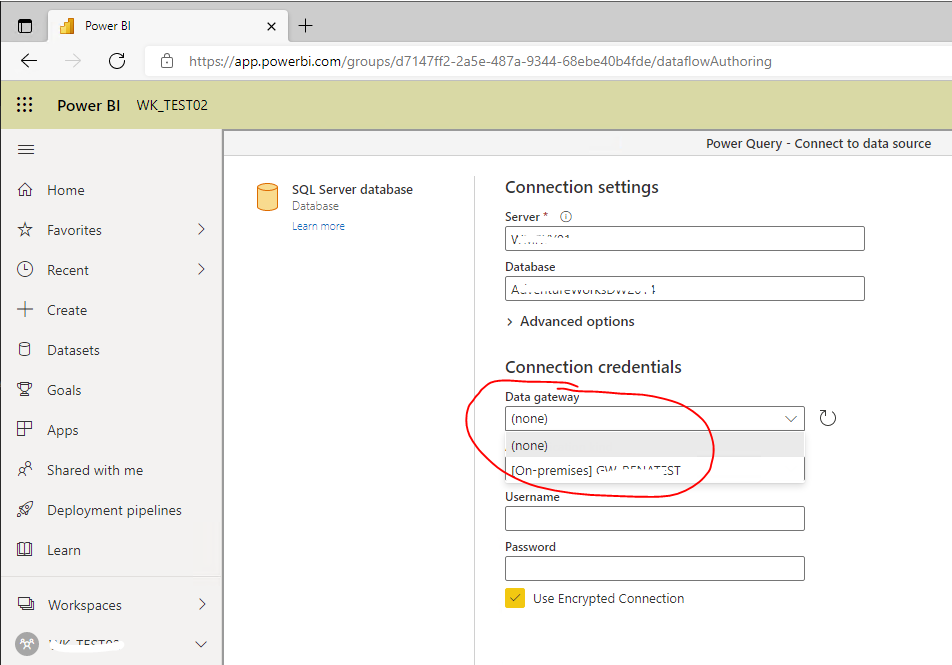Click the Server input field
The image size is (952, 665).
click(x=684, y=239)
